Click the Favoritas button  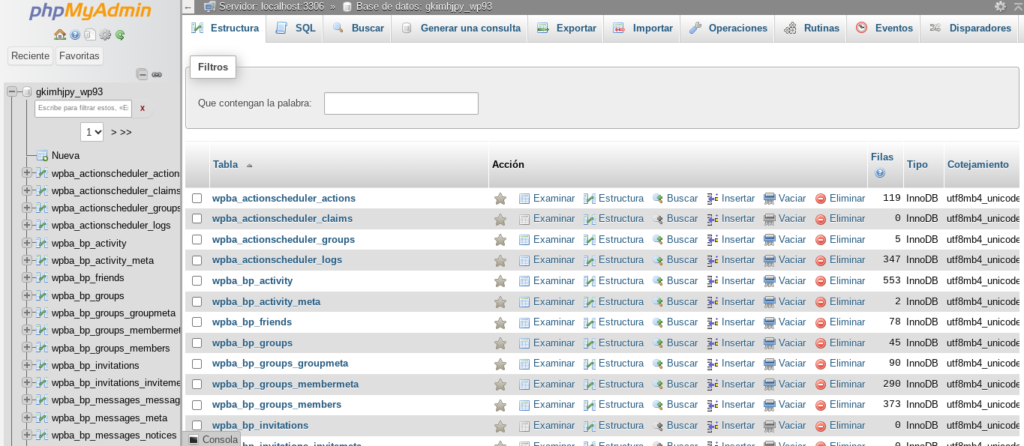80,56
